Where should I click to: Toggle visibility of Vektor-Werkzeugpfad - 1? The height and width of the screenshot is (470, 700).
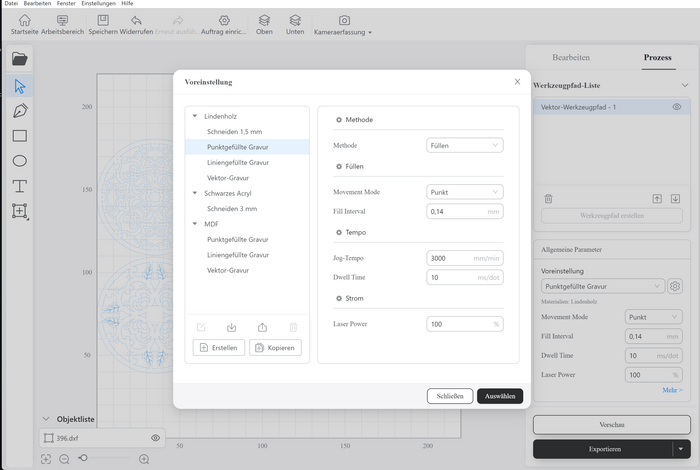click(677, 107)
